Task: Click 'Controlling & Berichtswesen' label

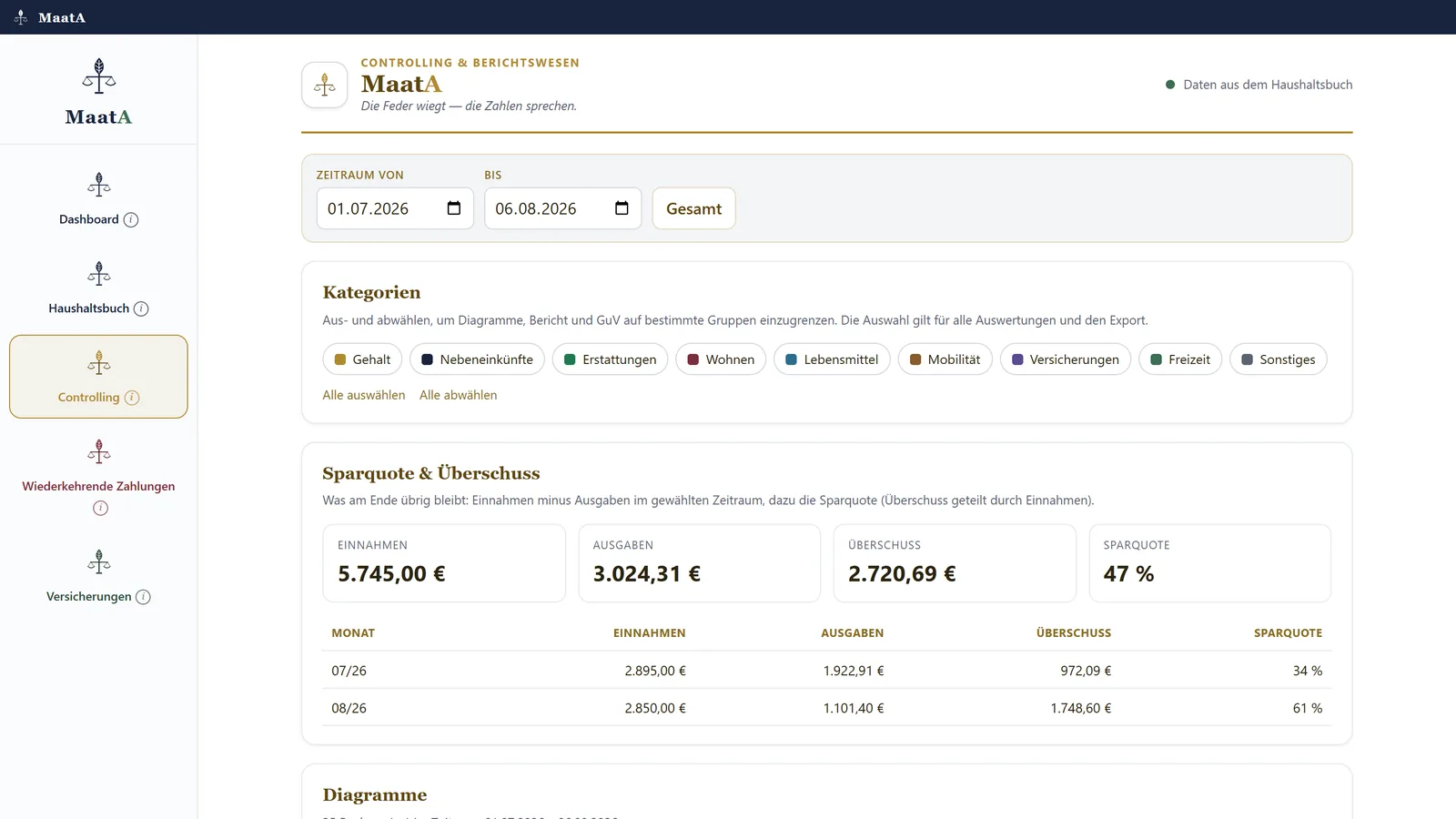Action: tap(470, 63)
